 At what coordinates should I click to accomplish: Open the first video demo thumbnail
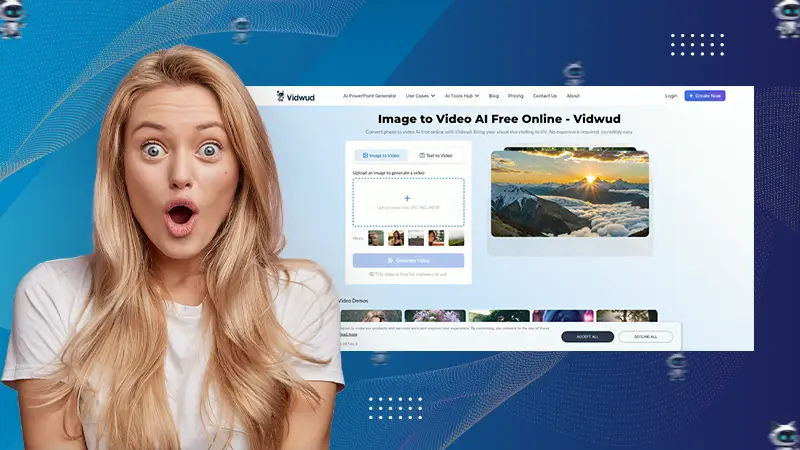371,316
